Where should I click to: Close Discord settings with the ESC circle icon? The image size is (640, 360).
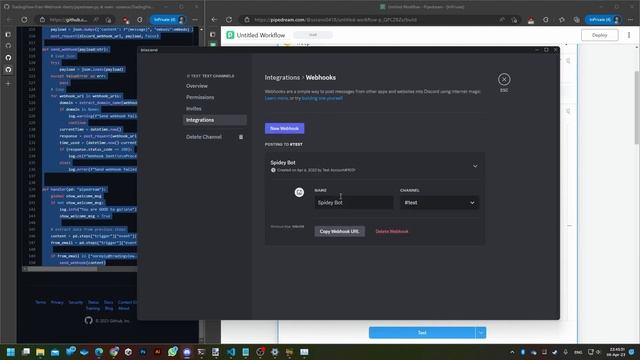(504, 79)
